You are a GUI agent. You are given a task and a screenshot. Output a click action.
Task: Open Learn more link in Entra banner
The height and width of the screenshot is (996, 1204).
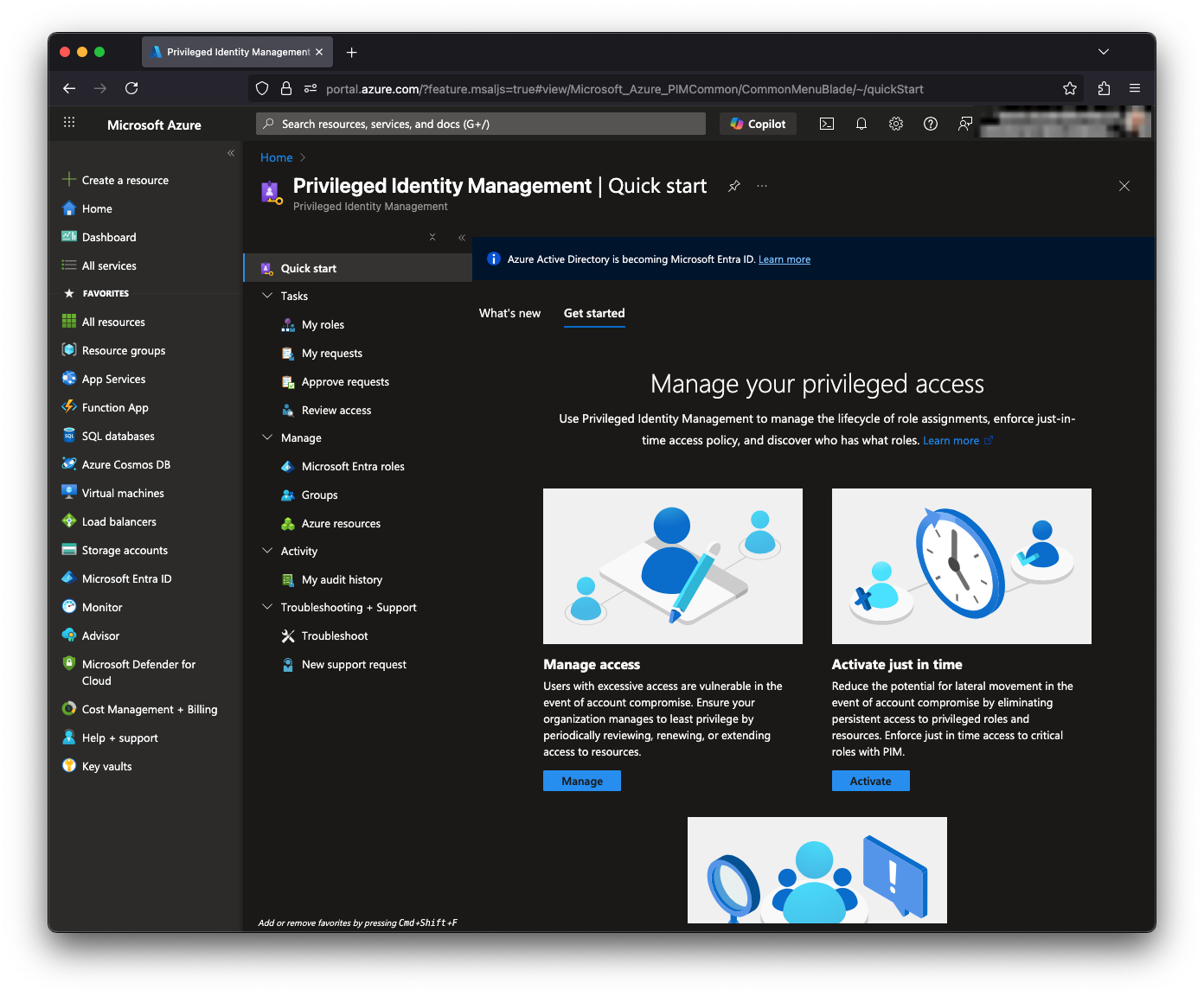784,259
